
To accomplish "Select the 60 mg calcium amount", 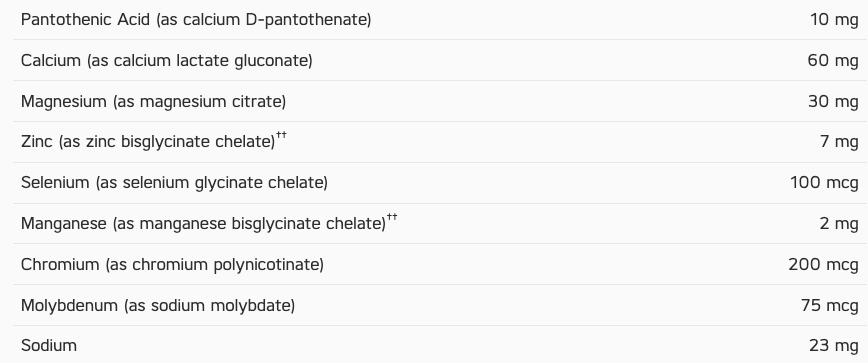I will coord(833,60).
